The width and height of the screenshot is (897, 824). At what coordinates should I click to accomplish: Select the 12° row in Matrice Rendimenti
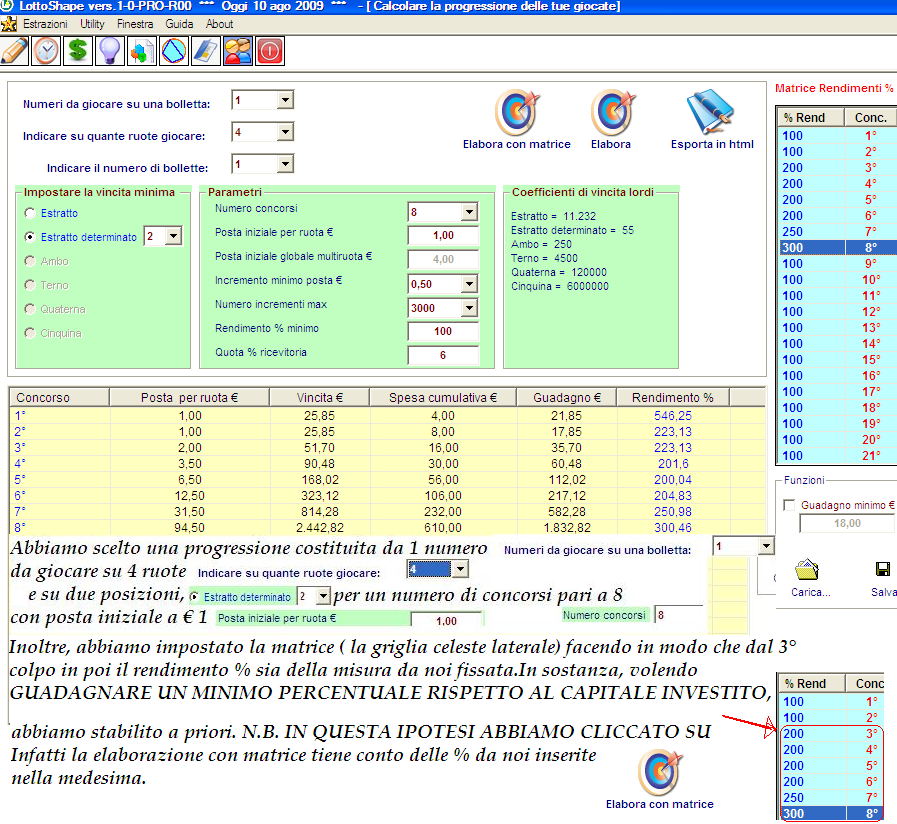click(837, 312)
